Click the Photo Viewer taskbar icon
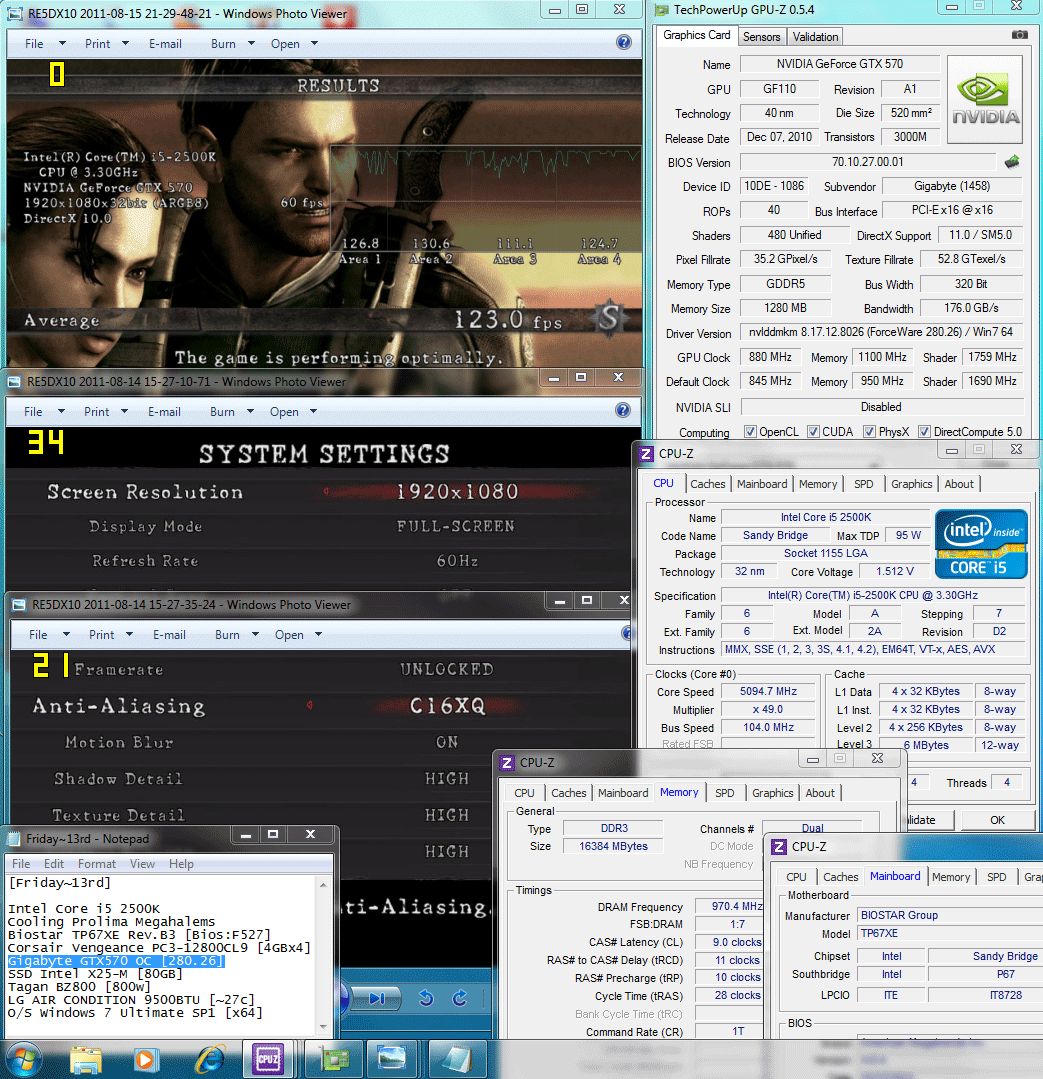The height and width of the screenshot is (1079, 1043). coord(392,1060)
